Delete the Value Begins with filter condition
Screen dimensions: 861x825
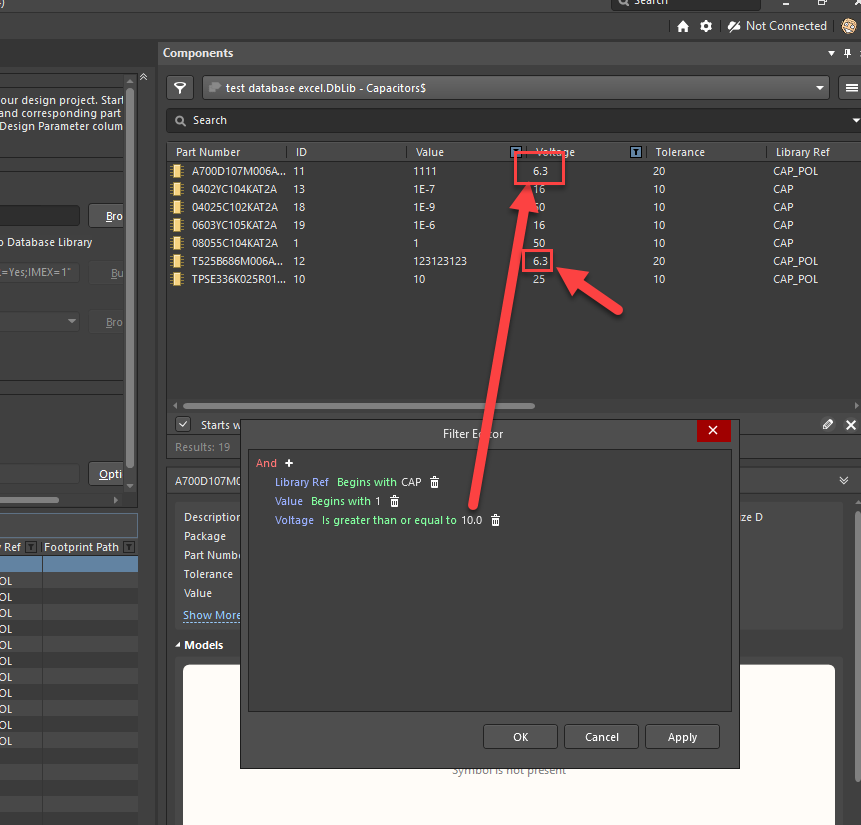pyautogui.click(x=394, y=501)
